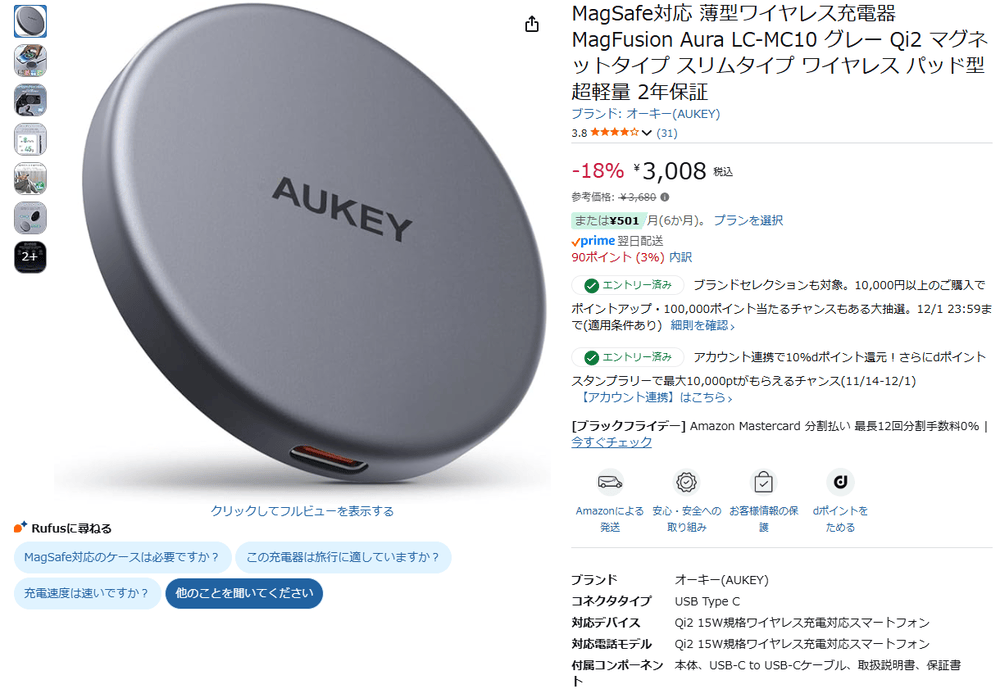The image size is (1000, 689).
Task: Click the プランを選択 link
Action: click(748, 220)
